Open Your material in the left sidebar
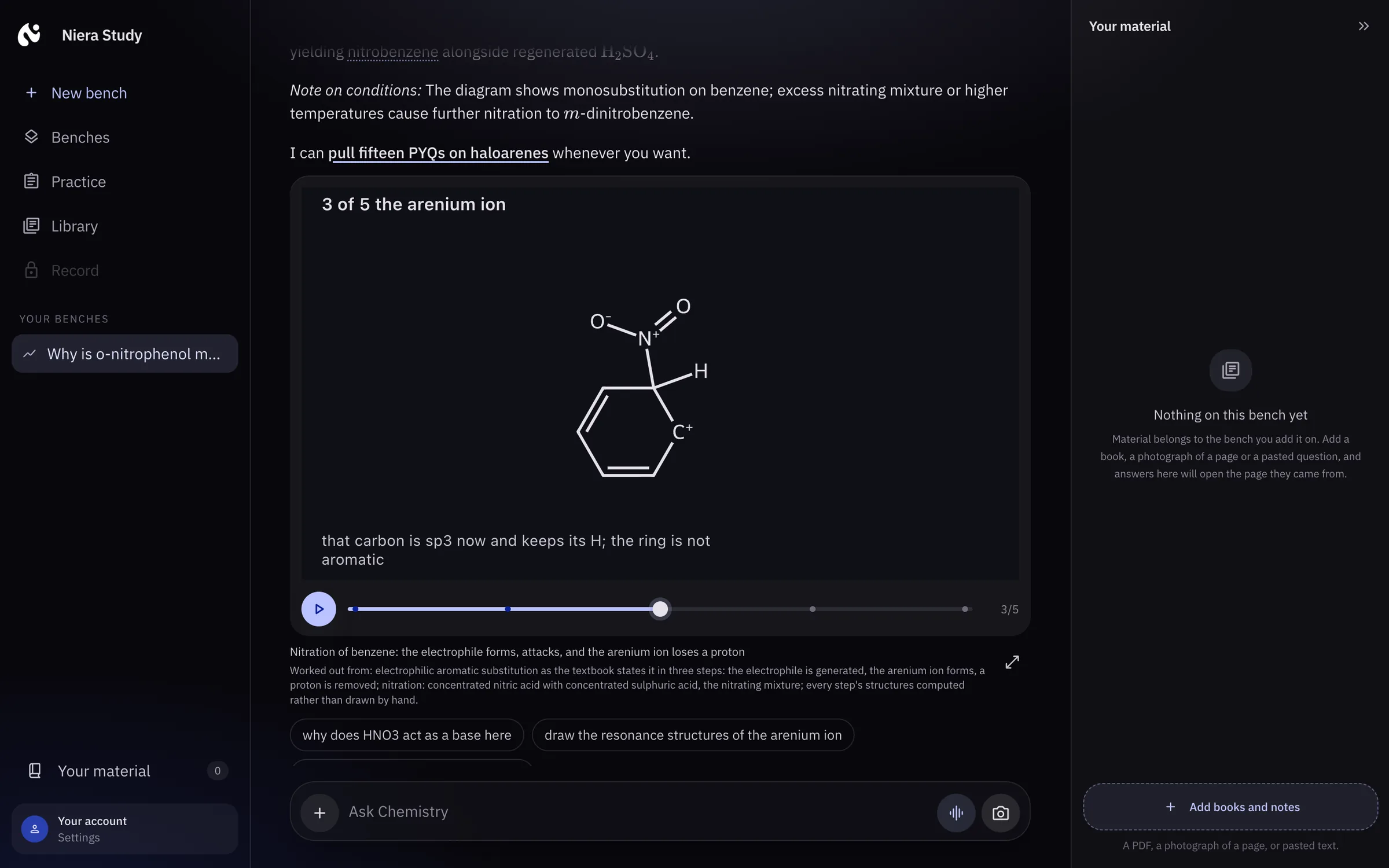This screenshot has width=1389, height=868. [124, 771]
